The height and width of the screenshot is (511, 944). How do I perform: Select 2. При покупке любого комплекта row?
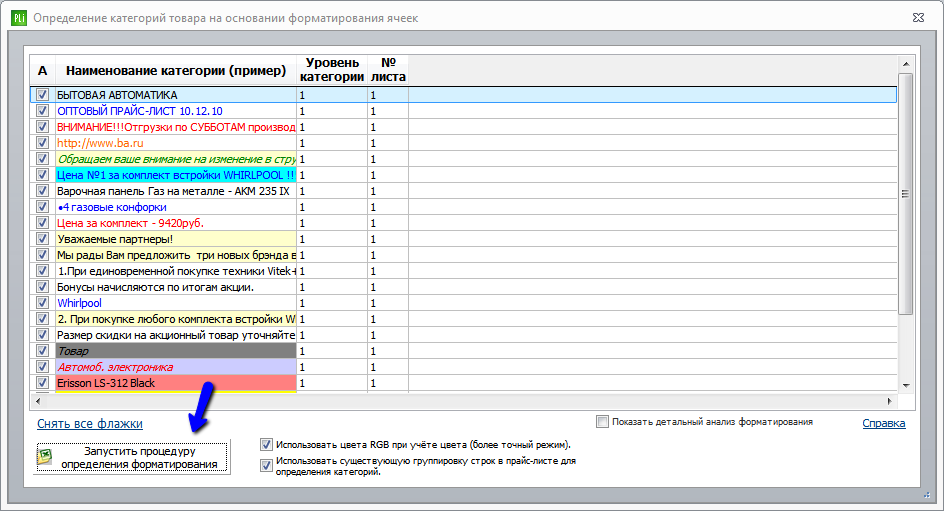(x=176, y=319)
